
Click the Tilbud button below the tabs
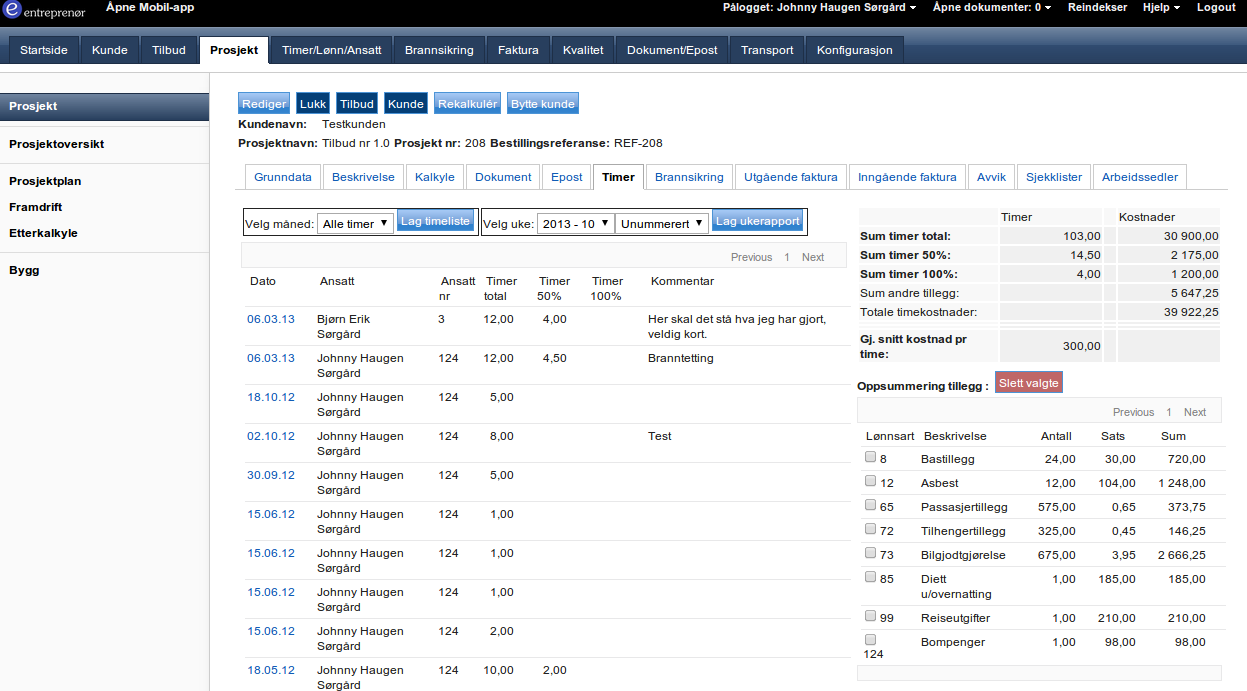coord(357,104)
